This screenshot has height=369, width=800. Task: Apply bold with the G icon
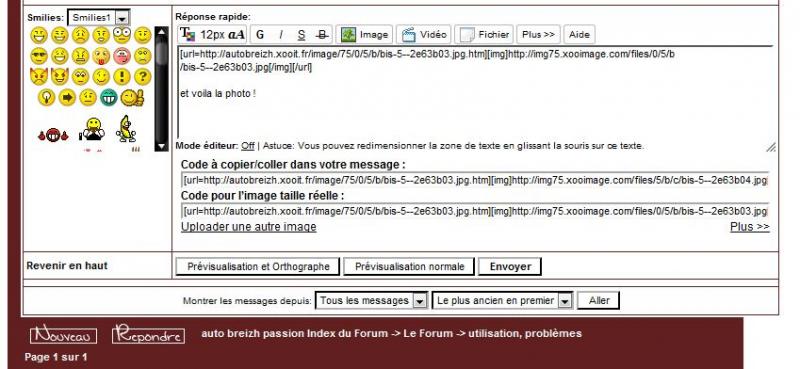click(x=260, y=35)
